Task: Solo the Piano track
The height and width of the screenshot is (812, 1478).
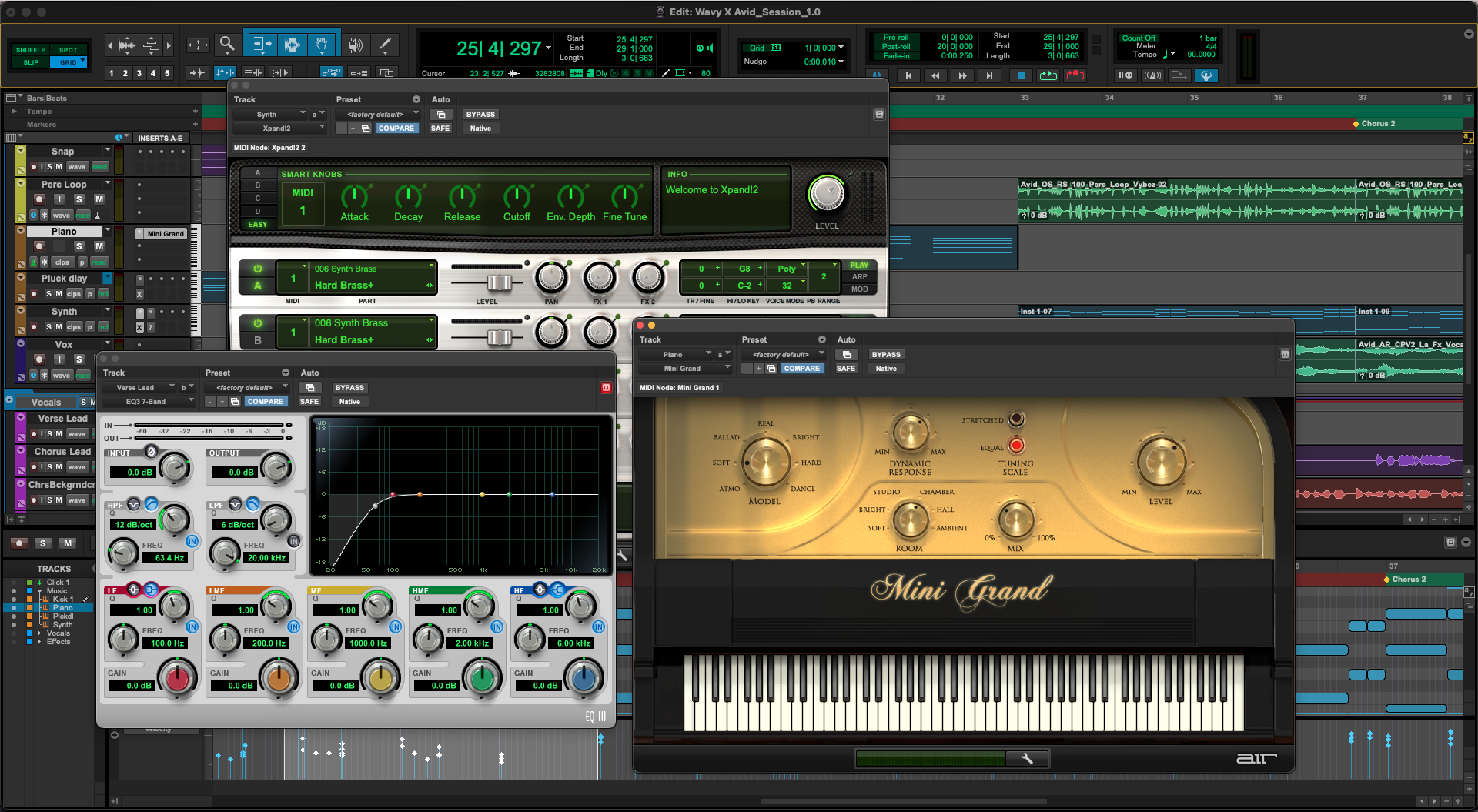Action: 79,246
